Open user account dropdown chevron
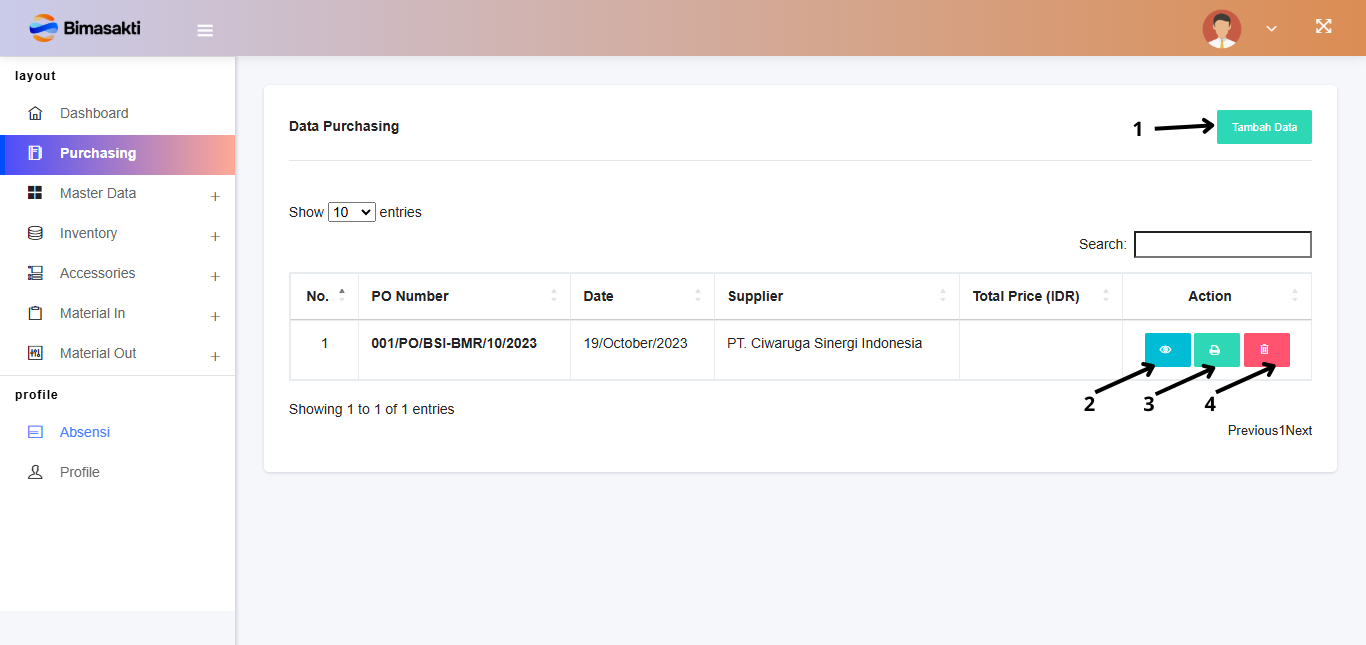 (x=1271, y=29)
